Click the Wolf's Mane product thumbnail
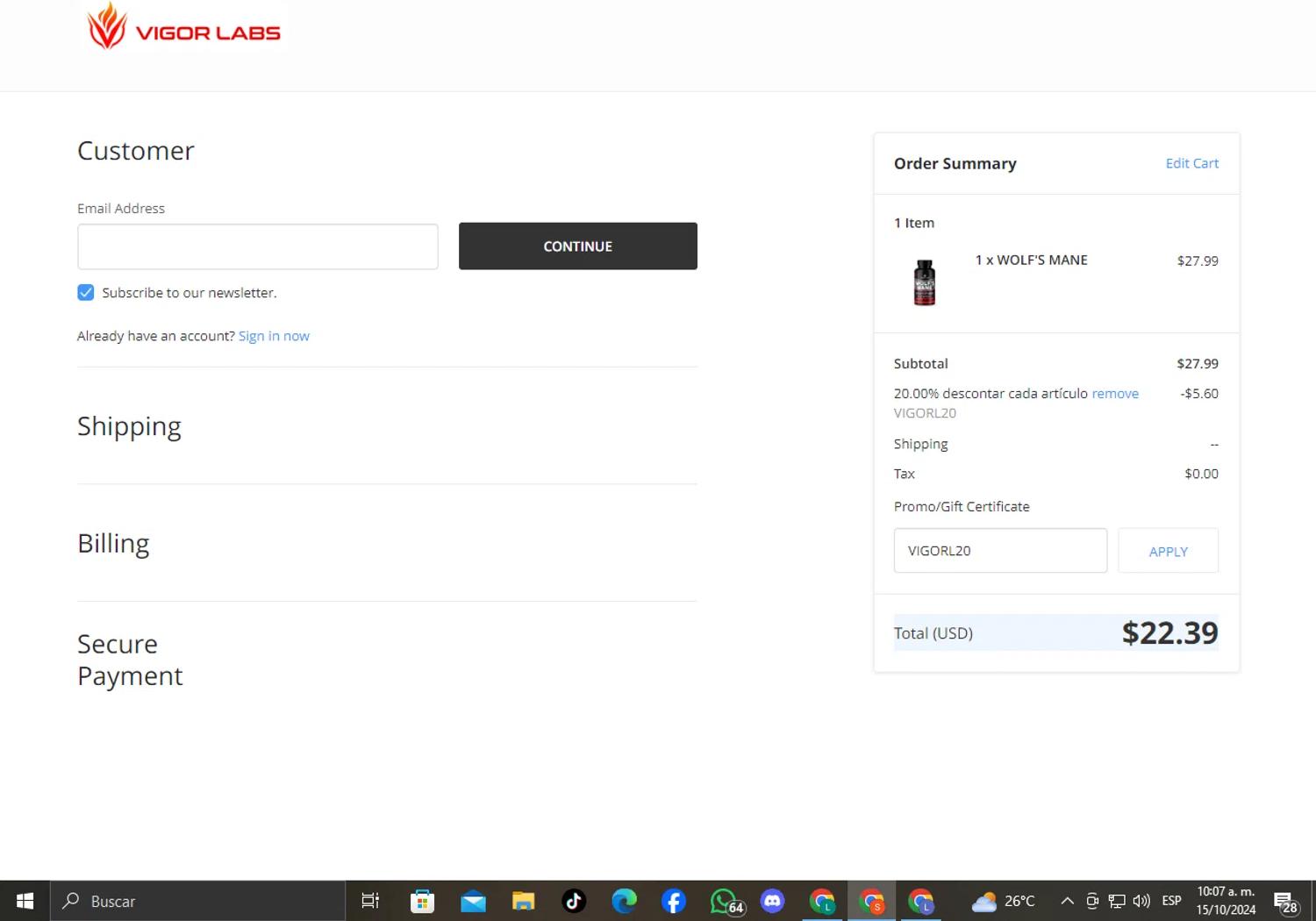The height and width of the screenshot is (921, 1316). tap(925, 282)
